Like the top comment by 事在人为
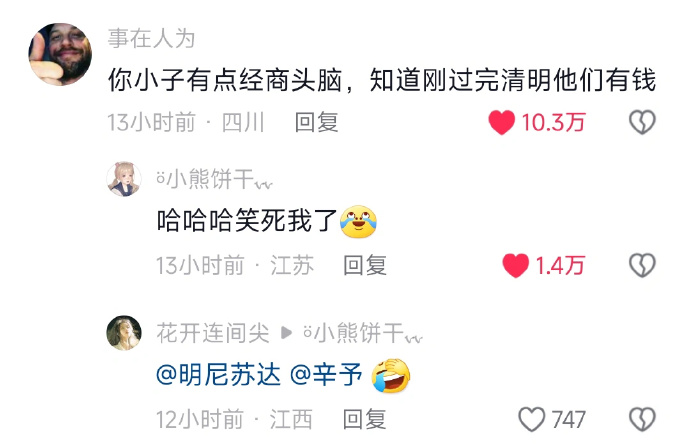The width and height of the screenshot is (690, 446). (501, 122)
